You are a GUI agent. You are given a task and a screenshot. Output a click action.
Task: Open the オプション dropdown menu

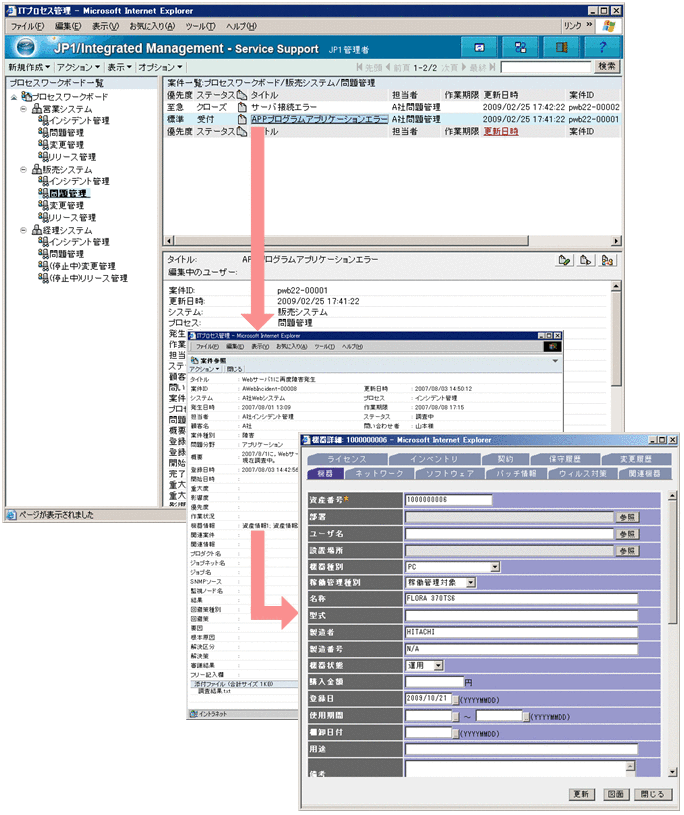(160, 67)
